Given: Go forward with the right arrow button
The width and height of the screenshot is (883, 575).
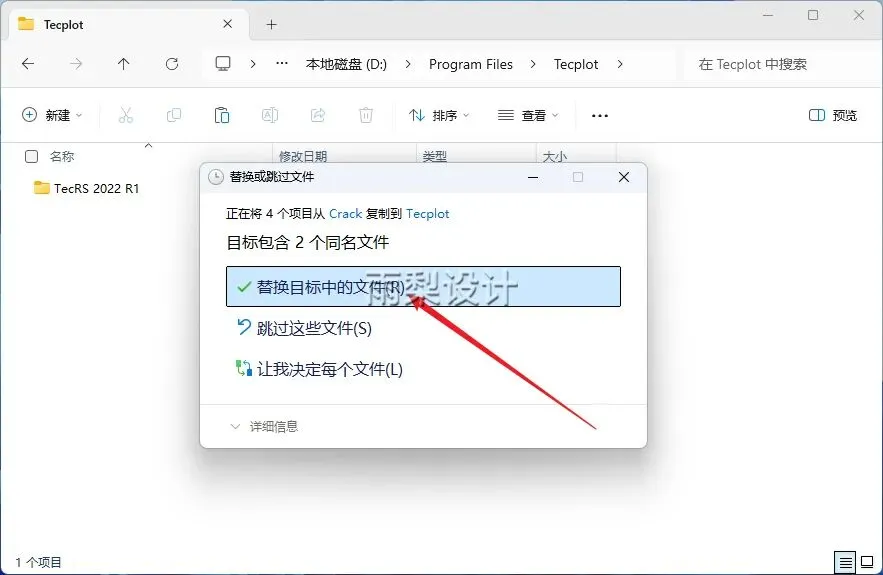Looking at the screenshot, I should pos(76,64).
